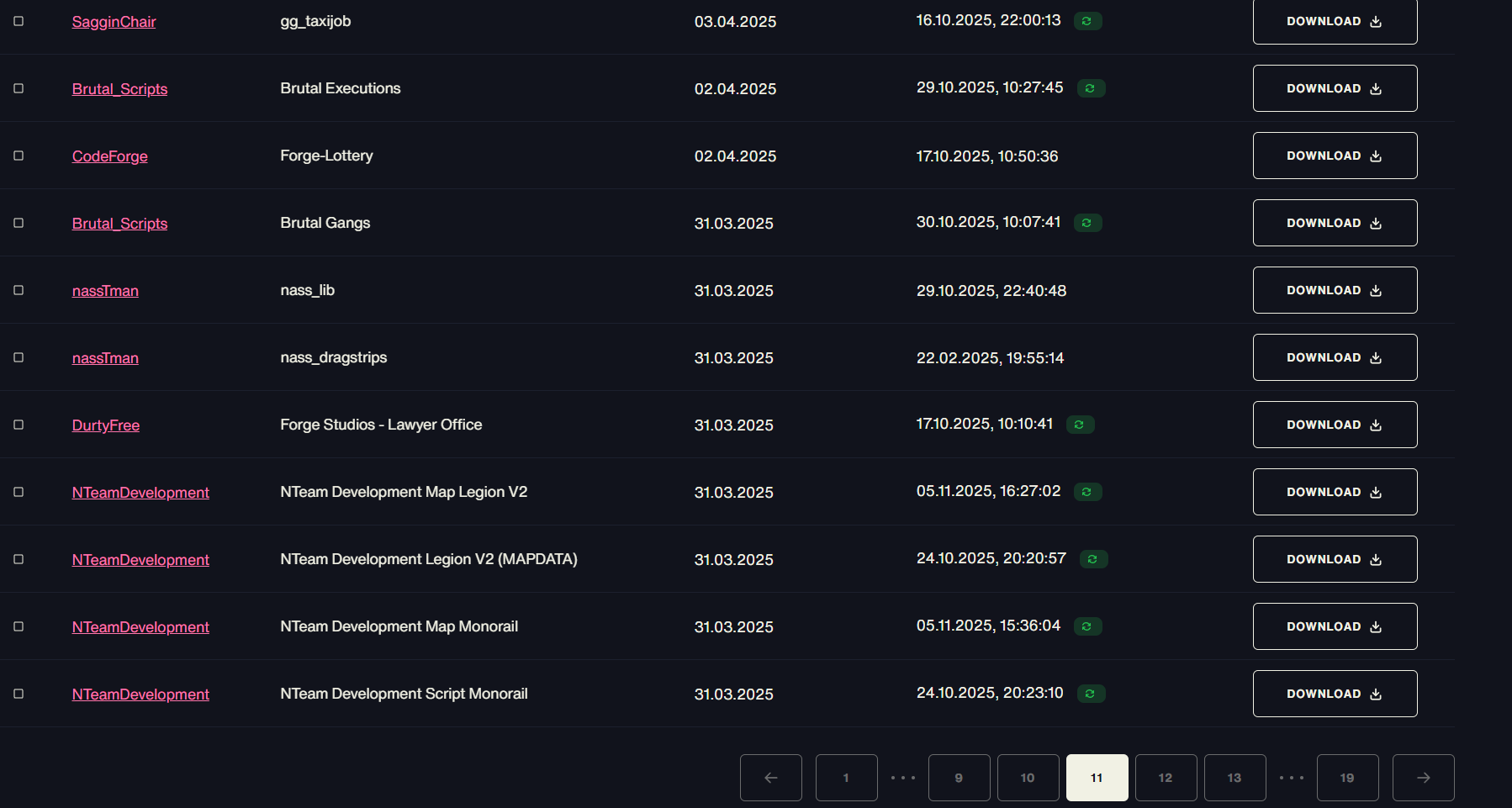Click refresh icon for NTeam Development Map Monorail

(1087, 626)
